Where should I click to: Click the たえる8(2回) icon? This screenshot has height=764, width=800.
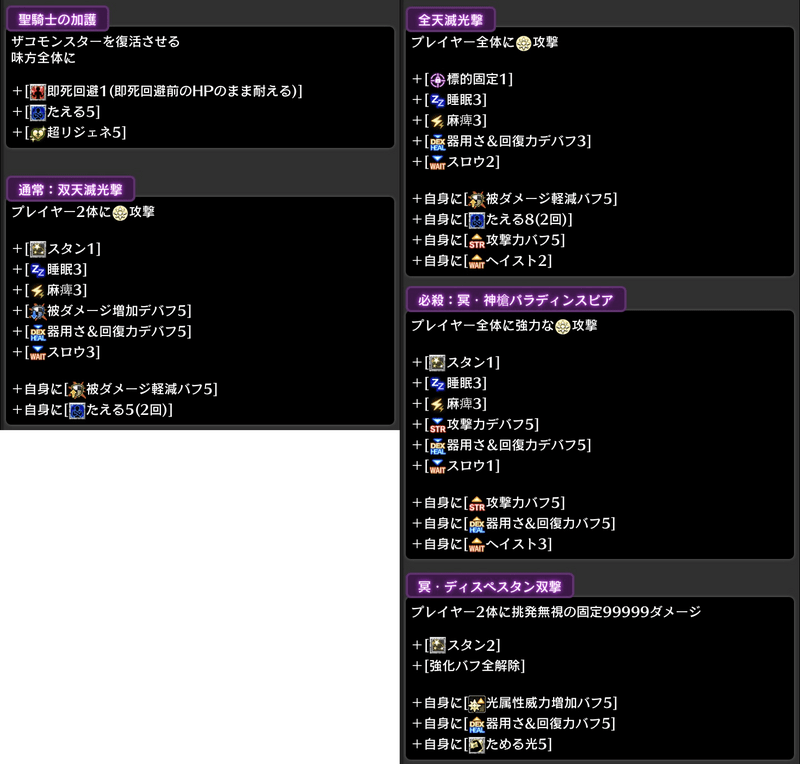(476, 220)
